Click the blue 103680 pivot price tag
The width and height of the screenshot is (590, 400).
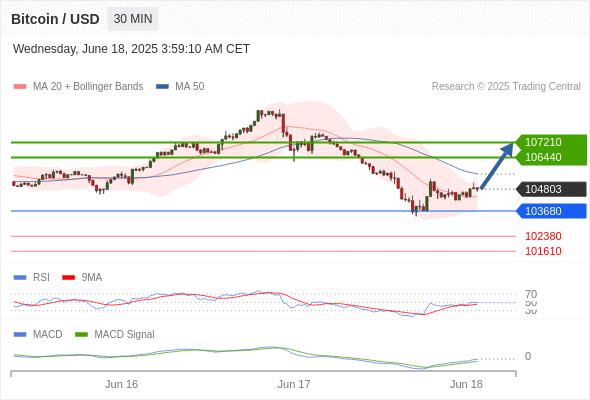pyautogui.click(x=551, y=211)
